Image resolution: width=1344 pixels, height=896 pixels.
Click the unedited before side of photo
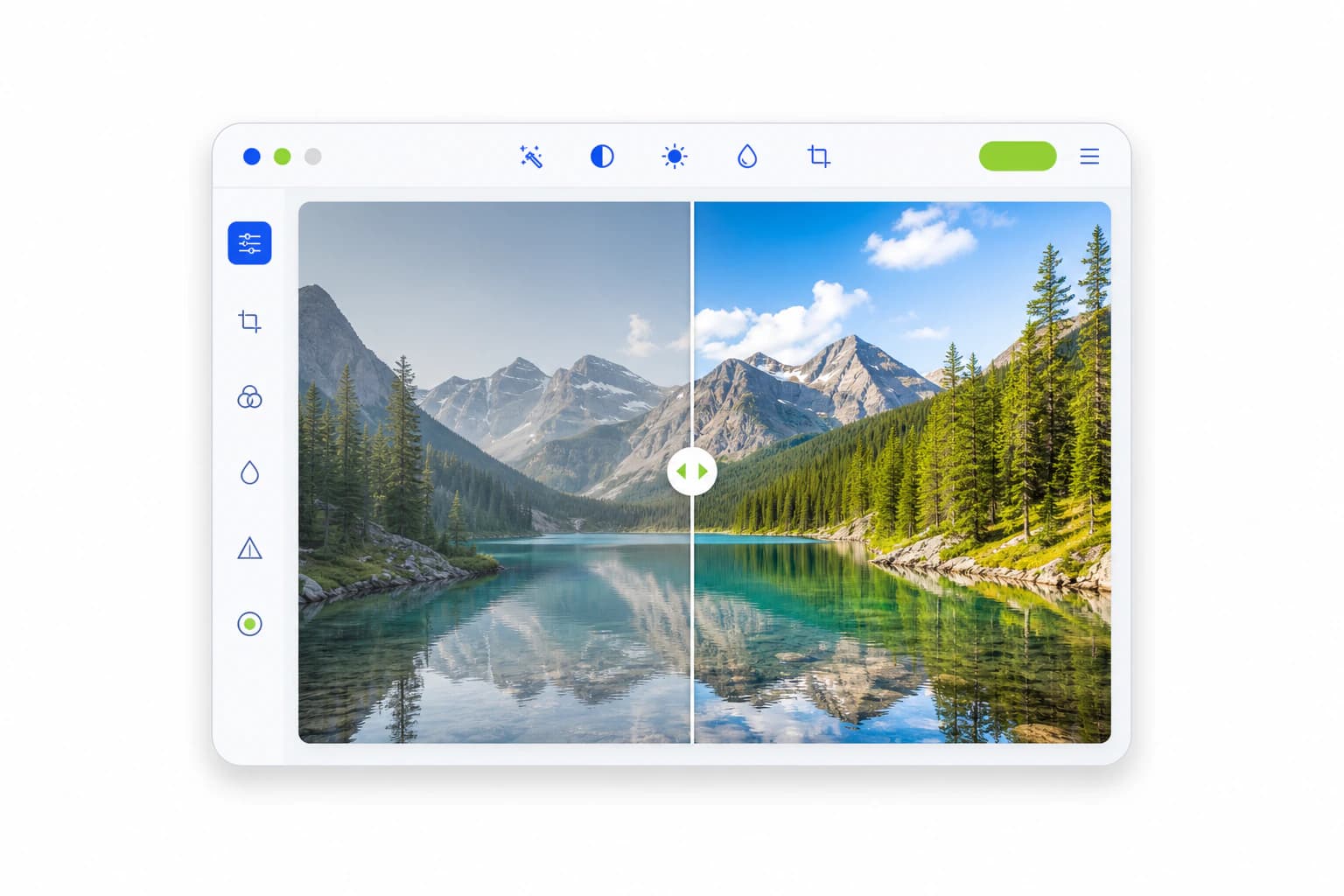pos(494,472)
